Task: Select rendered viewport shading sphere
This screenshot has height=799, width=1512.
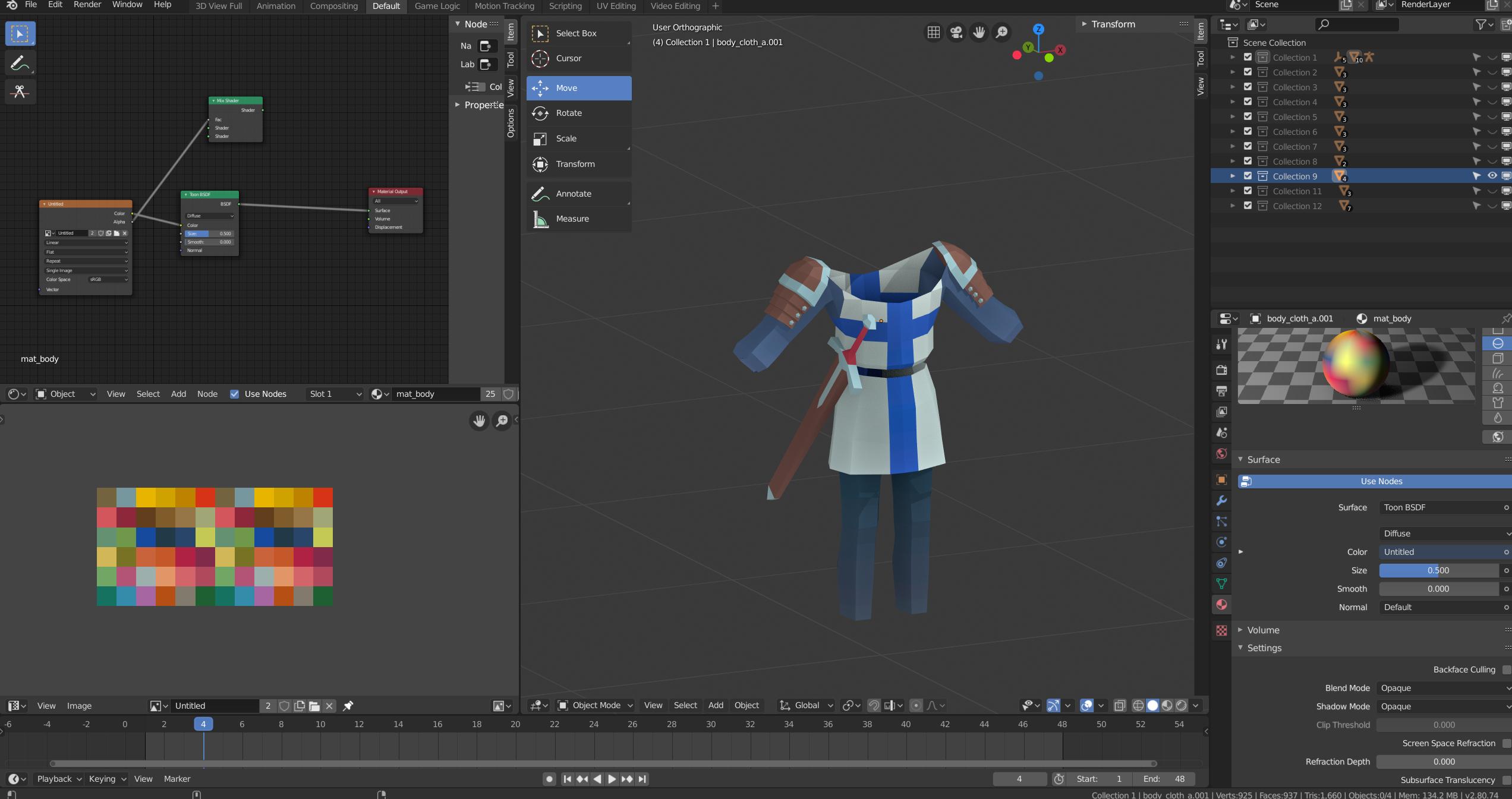Action: click(1182, 705)
